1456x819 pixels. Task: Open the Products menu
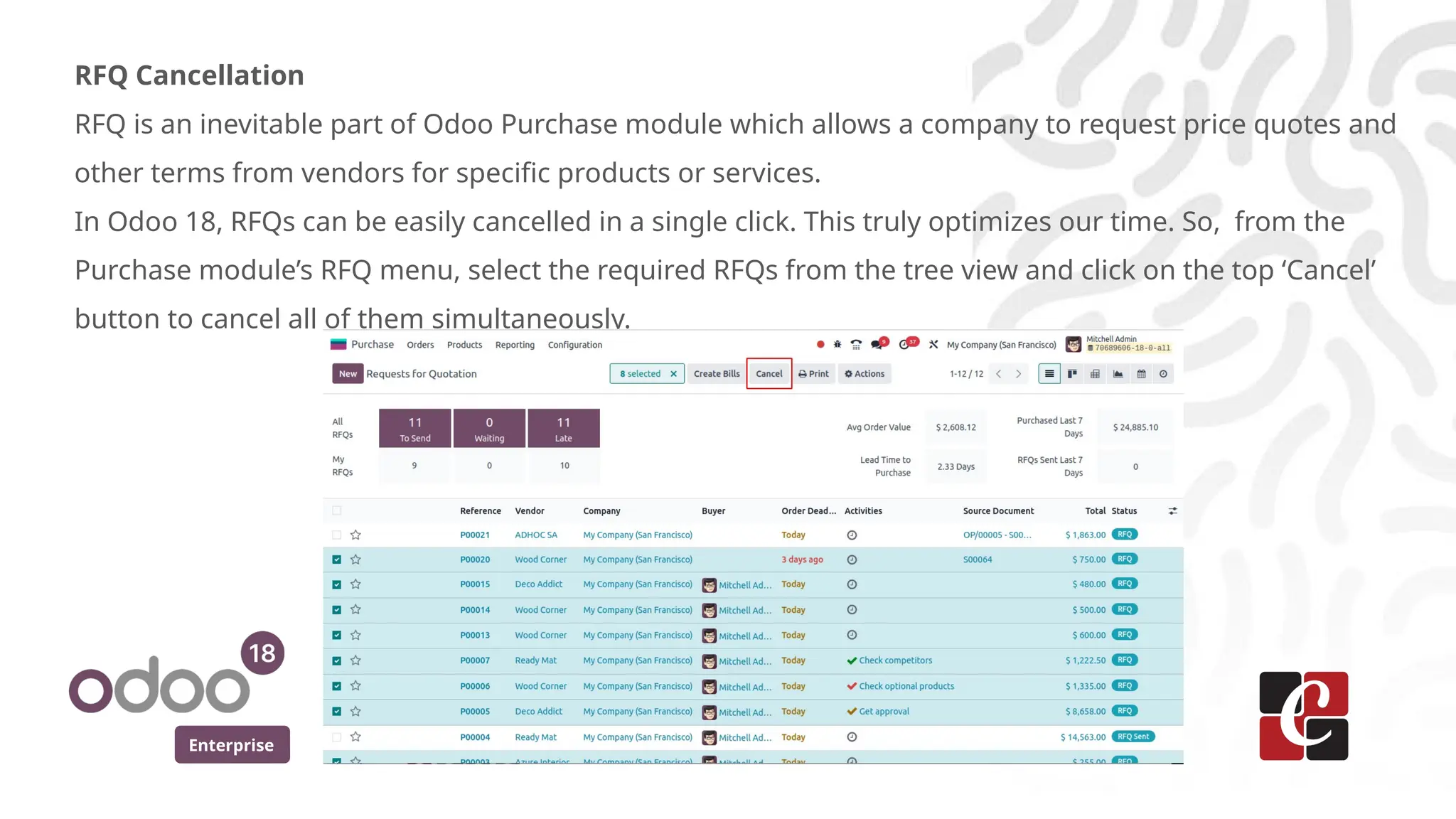(x=464, y=345)
